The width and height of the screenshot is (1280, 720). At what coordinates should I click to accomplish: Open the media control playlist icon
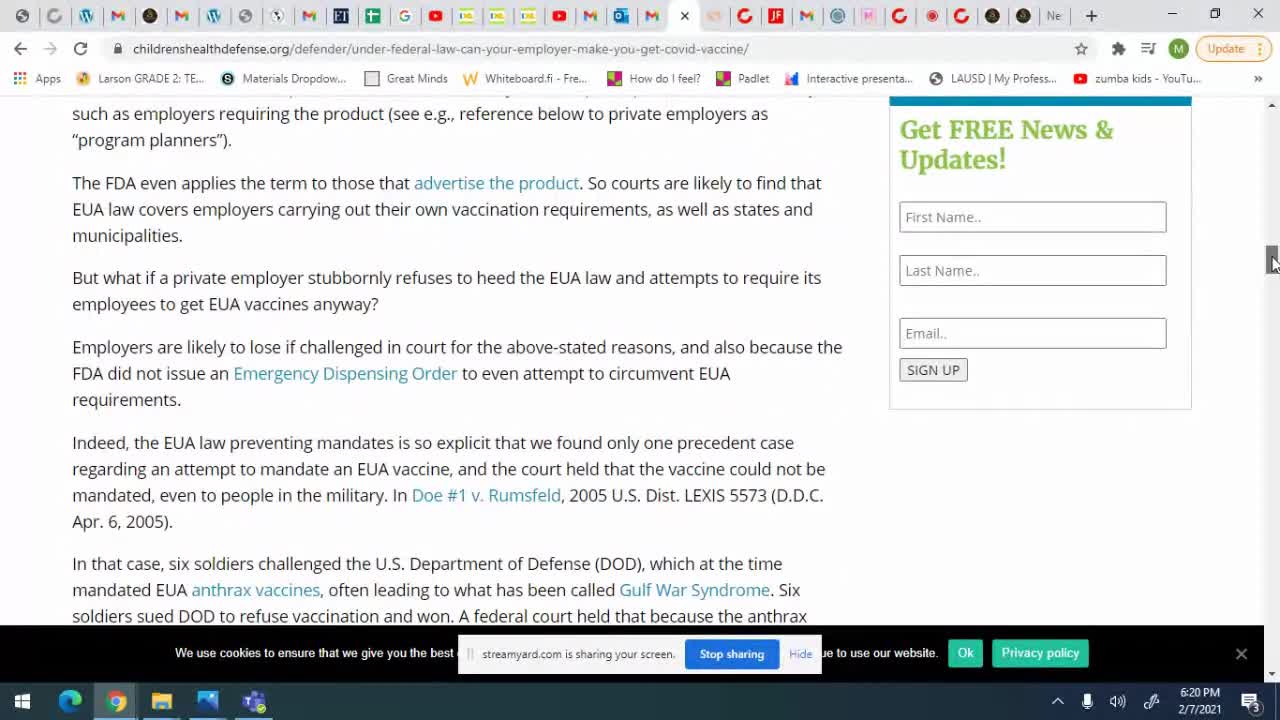tap(1148, 48)
